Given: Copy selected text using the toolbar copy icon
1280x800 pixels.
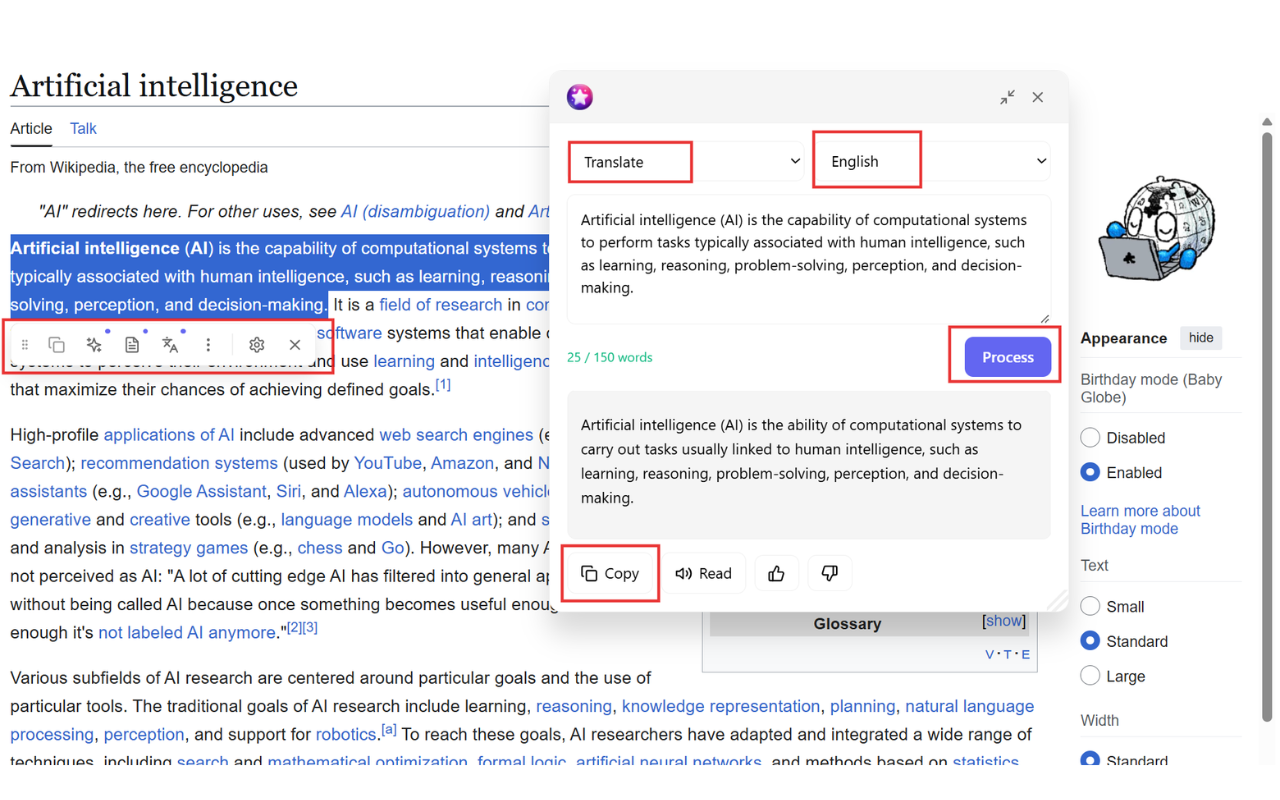Looking at the screenshot, I should pyautogui.click(x=56, y=344).
